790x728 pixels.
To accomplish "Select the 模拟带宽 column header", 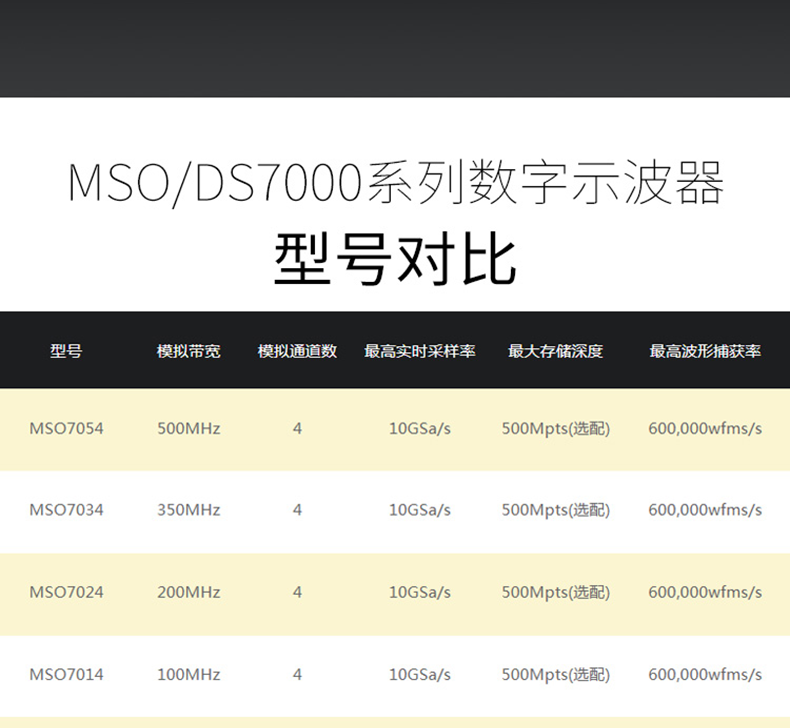I will pos(188,351).
